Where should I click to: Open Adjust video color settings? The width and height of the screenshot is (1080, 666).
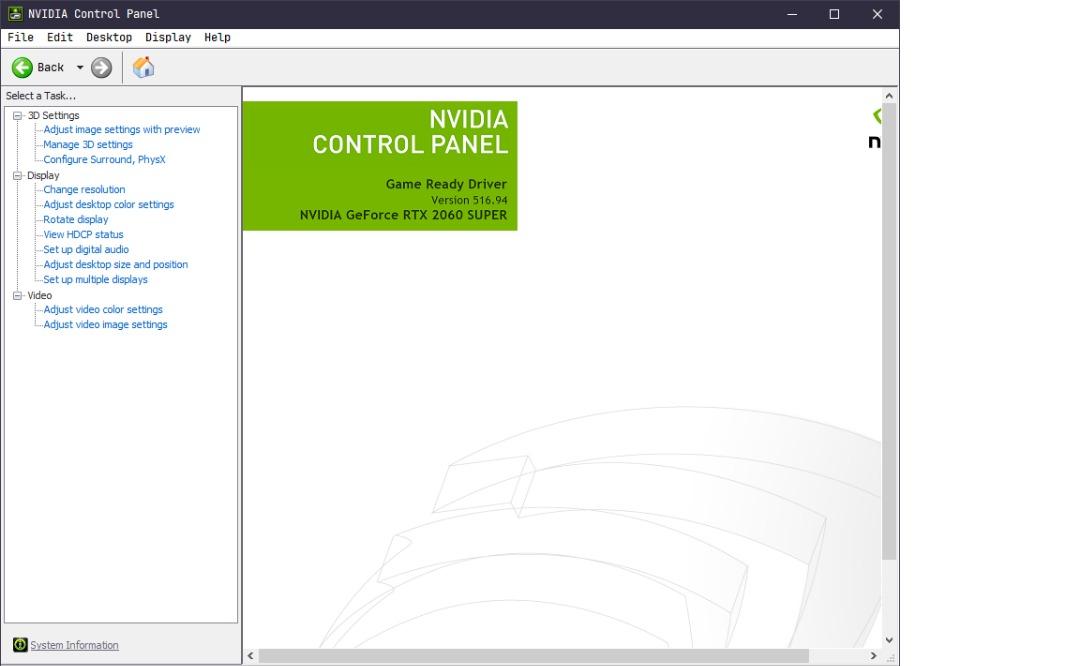(103, 310)
